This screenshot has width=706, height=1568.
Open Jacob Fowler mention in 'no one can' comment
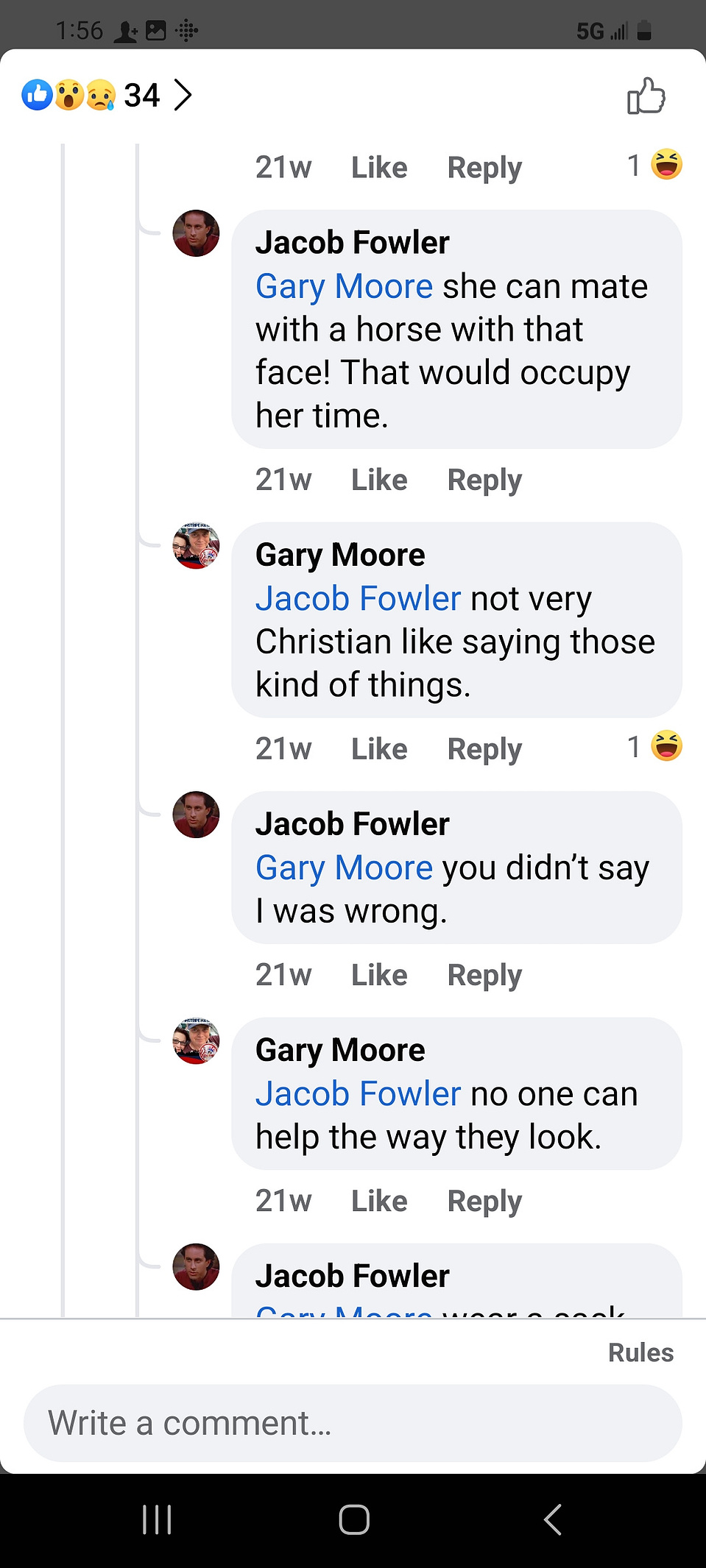click(358, 1093)
